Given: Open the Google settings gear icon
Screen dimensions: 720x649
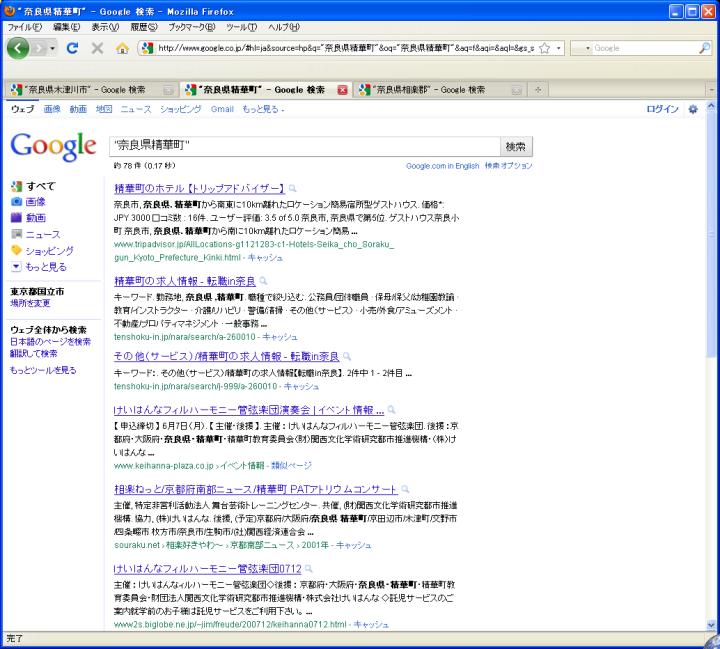Looking at the screenshot, I should click(694, 109).
